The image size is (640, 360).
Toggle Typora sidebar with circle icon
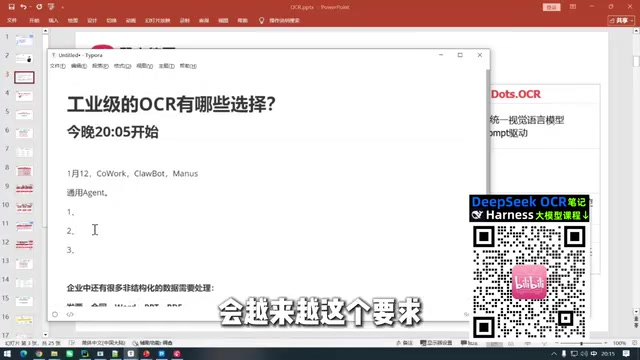tap(55, 314)
